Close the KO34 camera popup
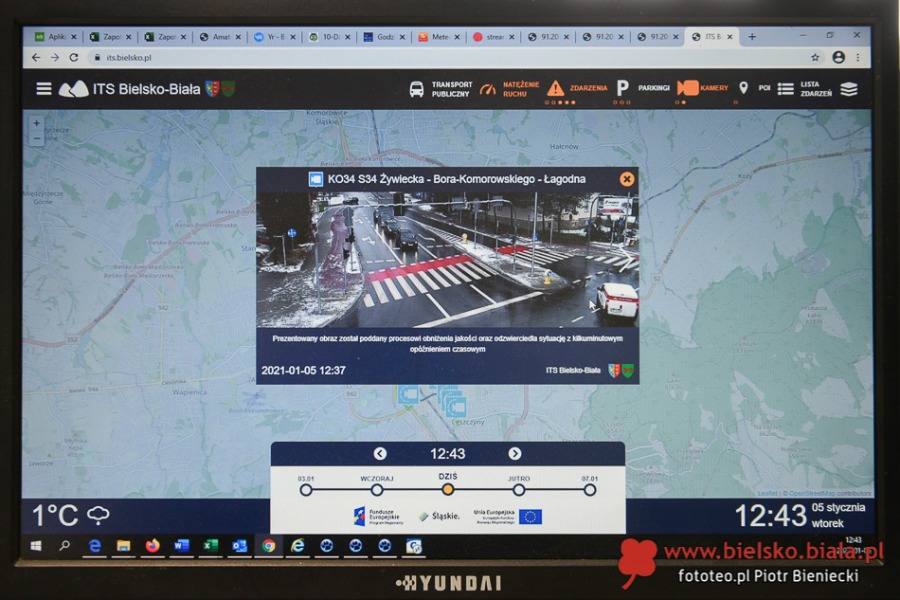 pyautogui.click(x=627, y=179)
